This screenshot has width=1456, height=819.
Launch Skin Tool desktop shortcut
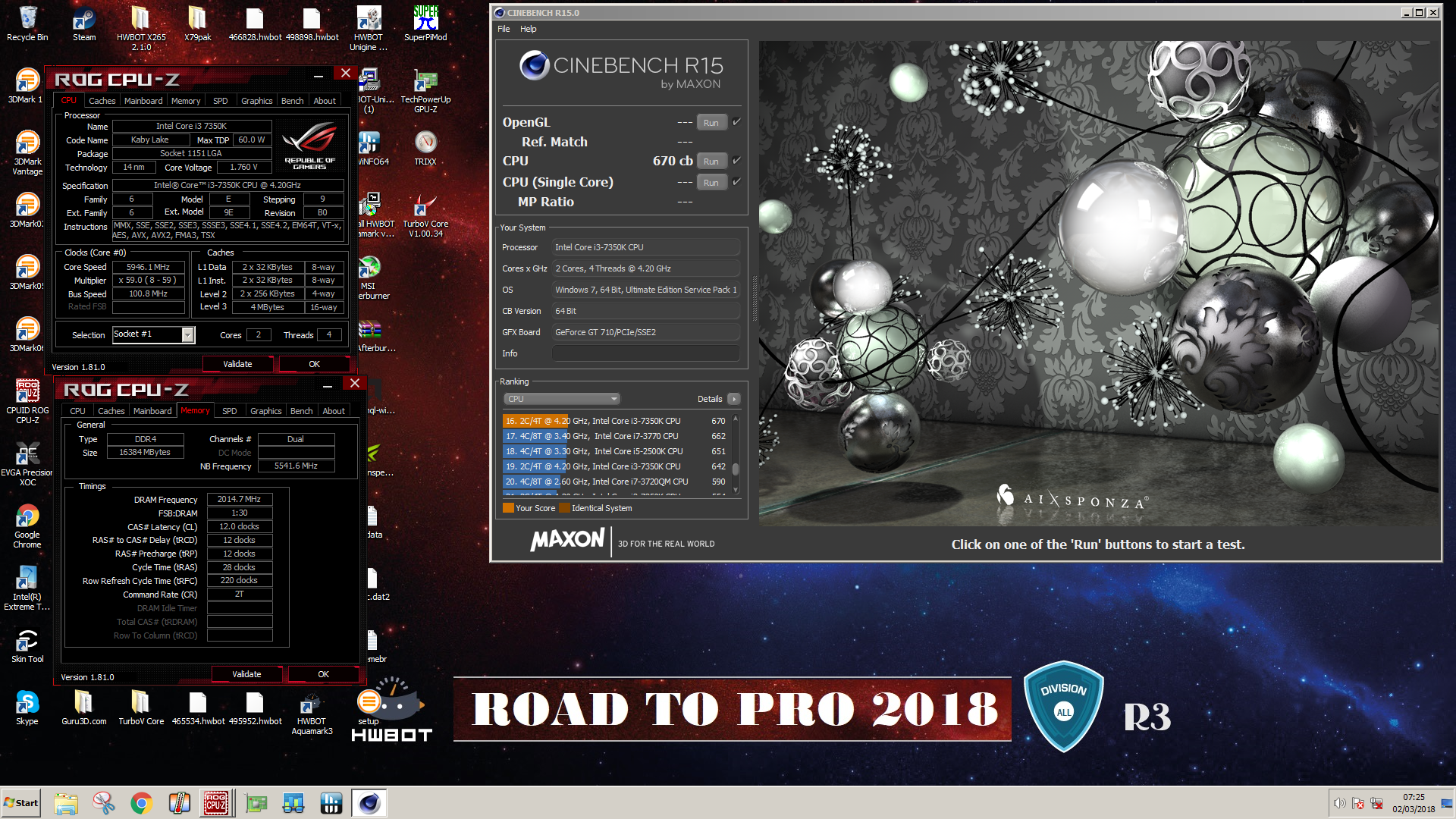click(x=27, y=645)
